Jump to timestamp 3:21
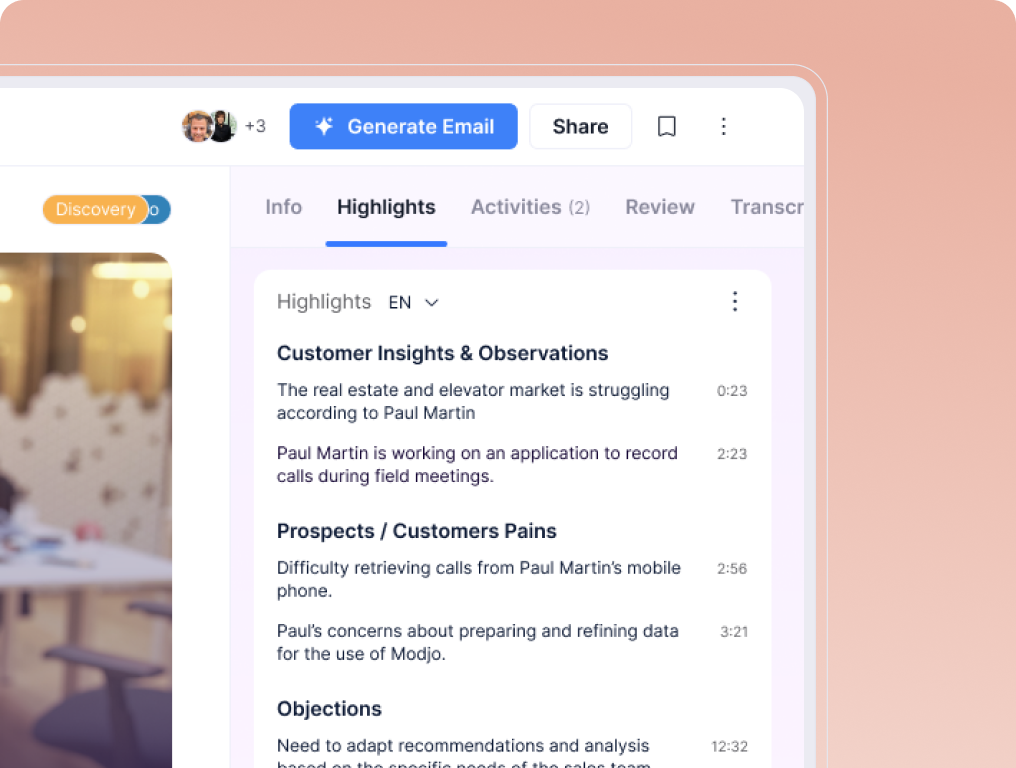This screenshot has height=768, width=1016. [733, 631]
